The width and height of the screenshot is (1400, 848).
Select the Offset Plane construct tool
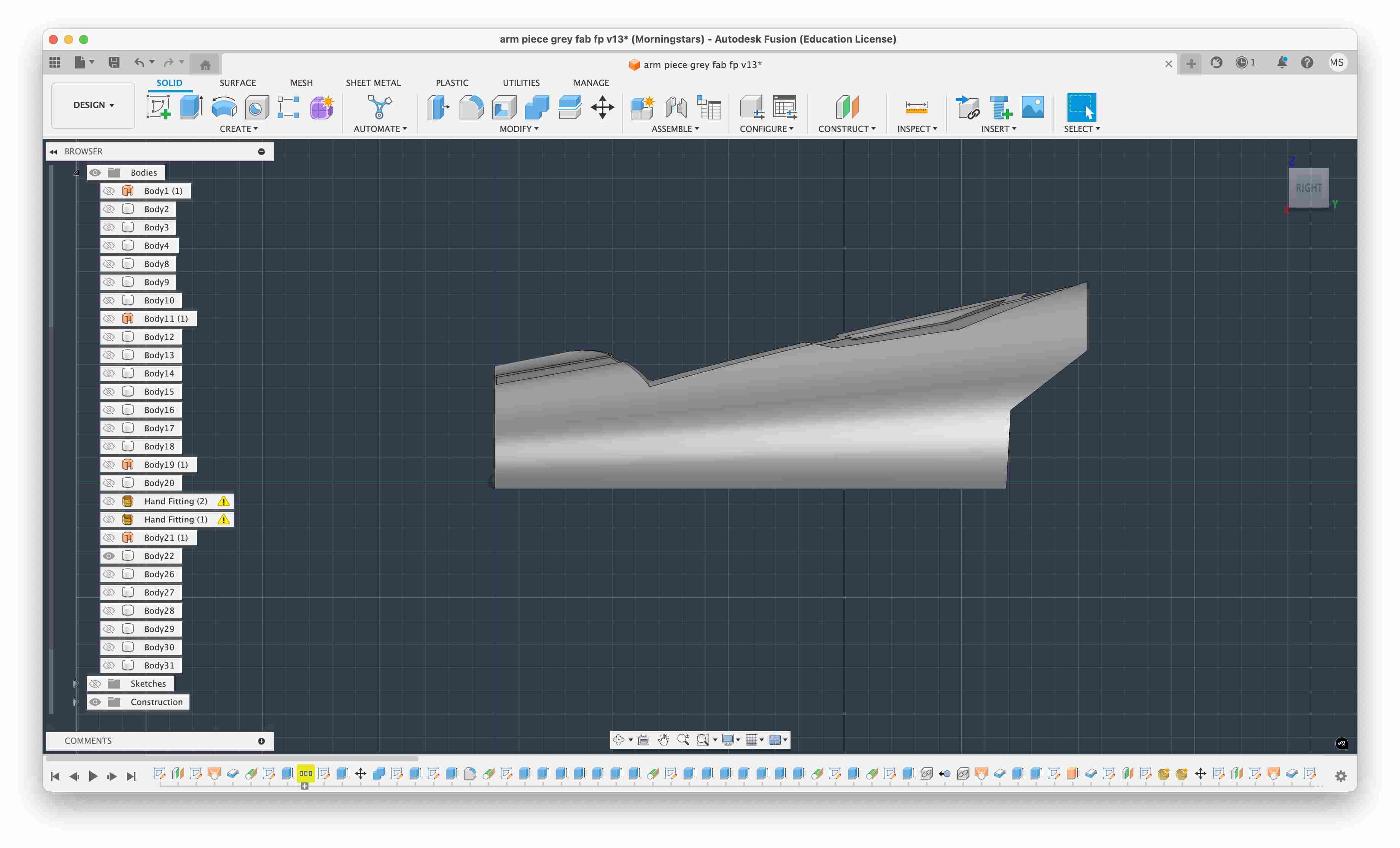click(846, 107)
